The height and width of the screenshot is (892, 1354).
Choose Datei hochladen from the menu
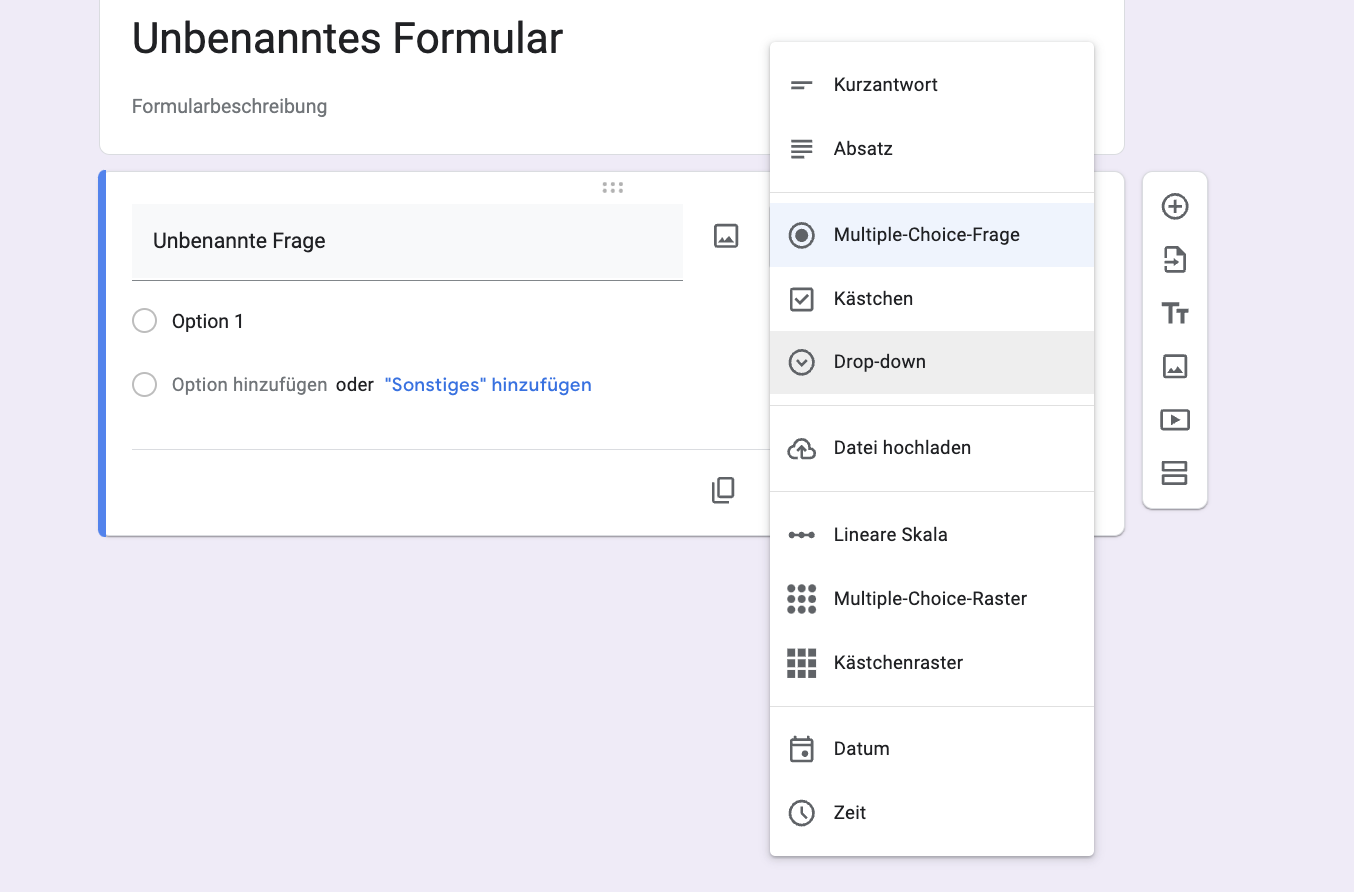tap(902, 448)
